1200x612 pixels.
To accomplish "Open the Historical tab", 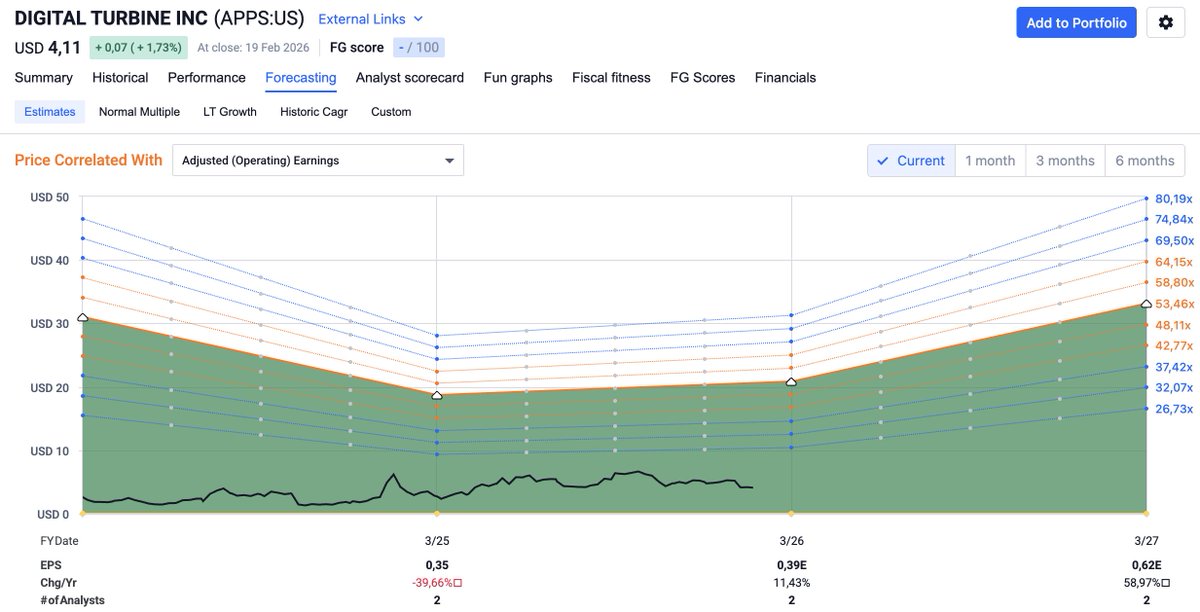I will (120, 77).
